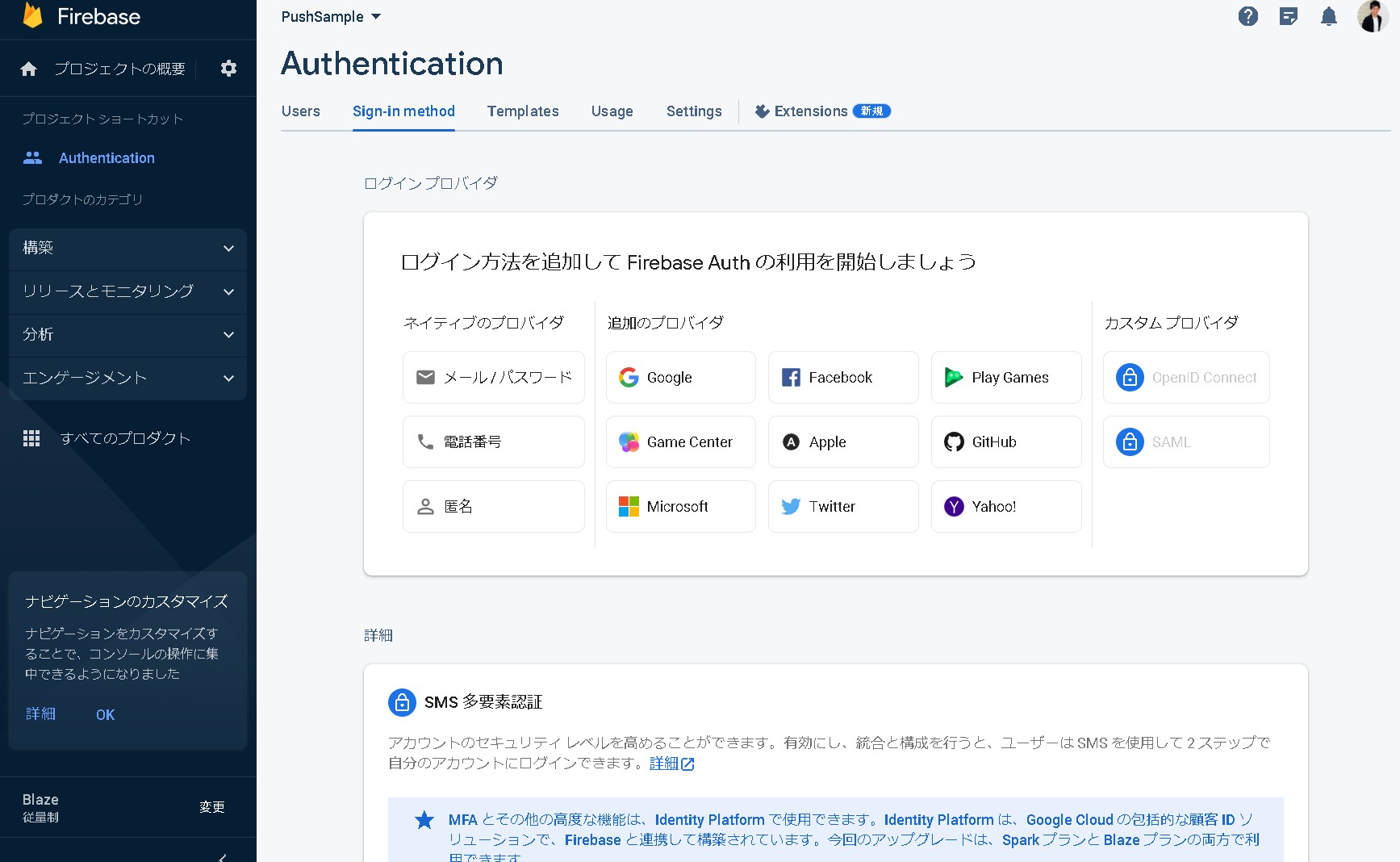Screen dimensions: 1400x862
Task: Click 変更 next to the Blaze plan
Action: pyautogui.click(x=212, y=806)
